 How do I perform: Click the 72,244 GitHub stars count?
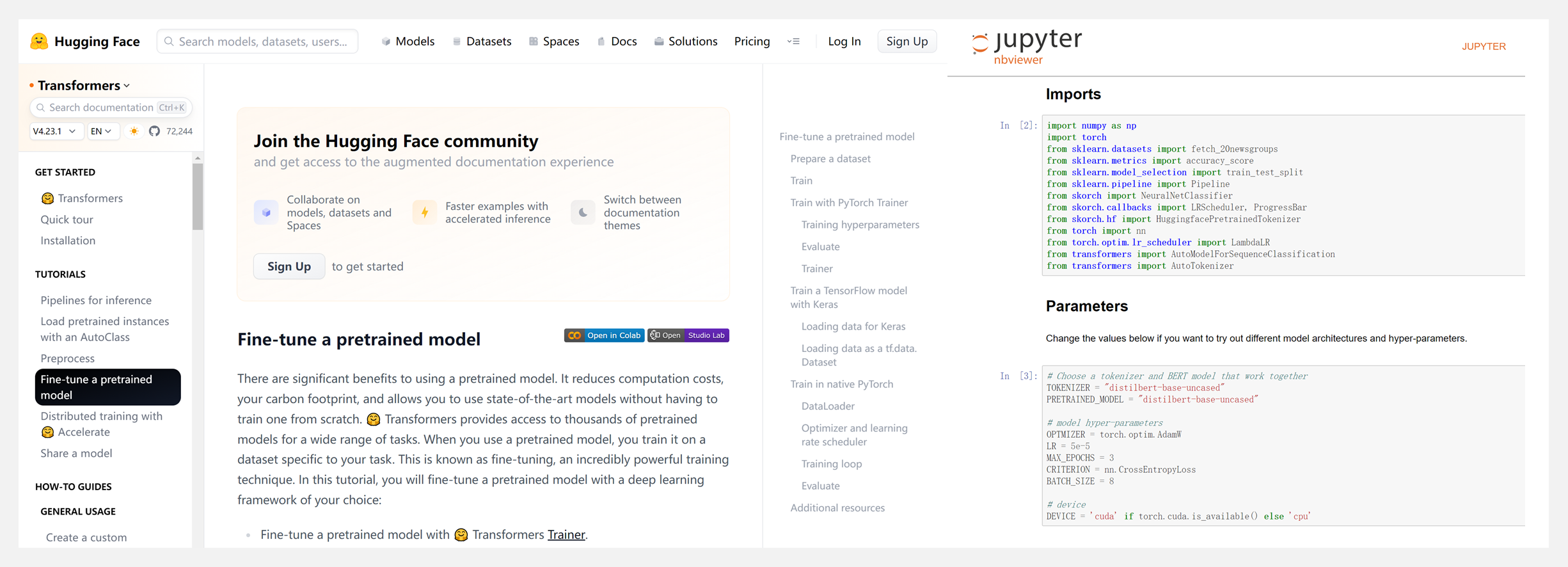click(x=179, y=131)
